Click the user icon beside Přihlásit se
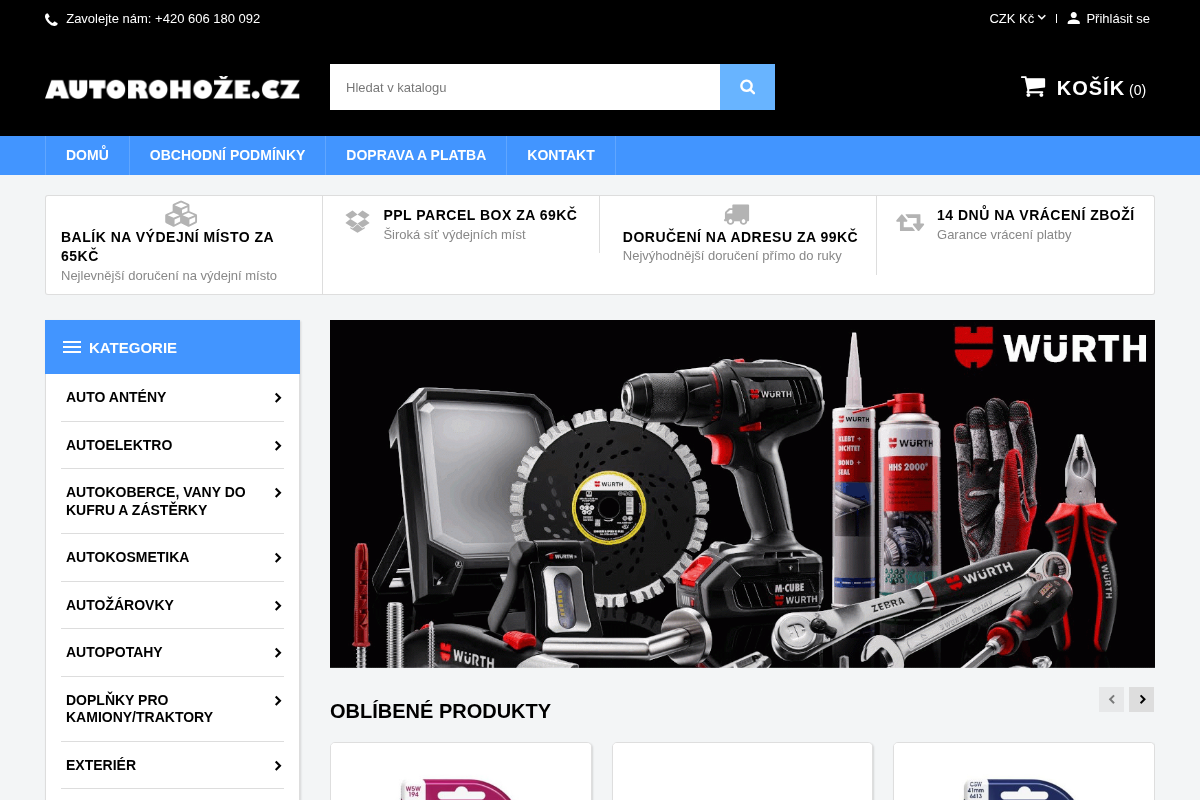Viewport: 1200px width, 800px height. click(1074, 18)
